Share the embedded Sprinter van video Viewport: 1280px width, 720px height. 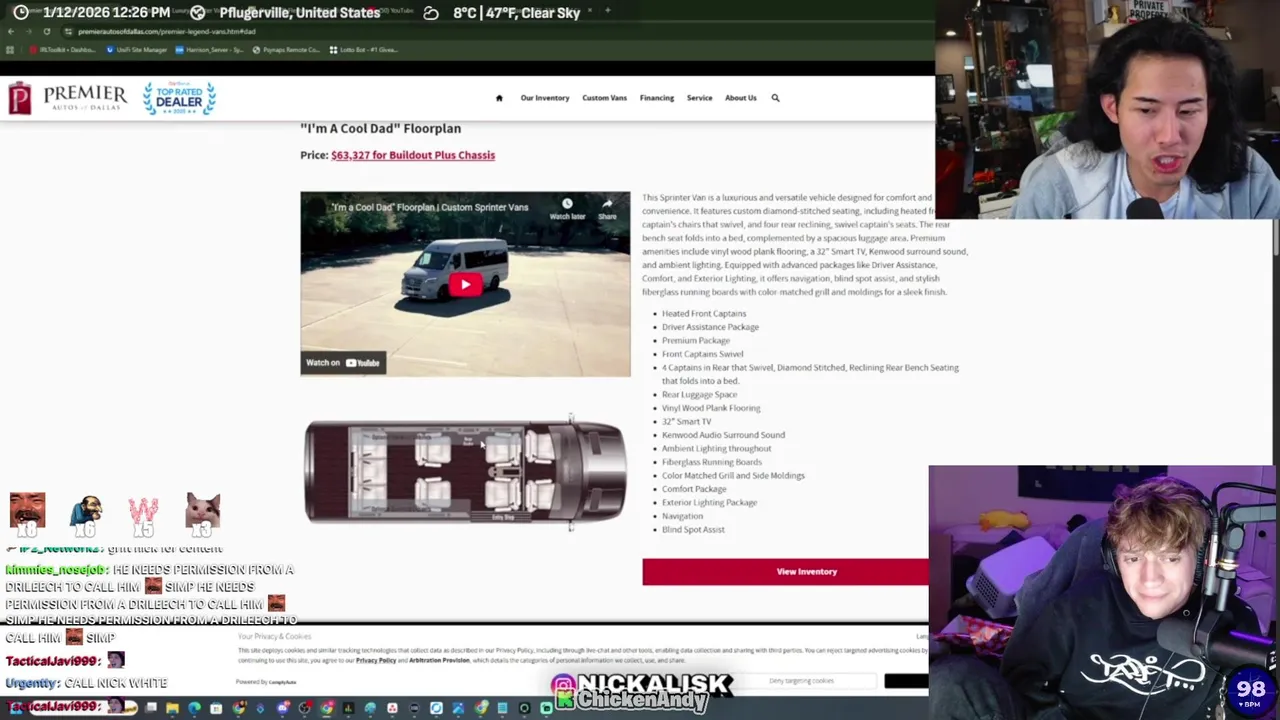pos(607,208)
